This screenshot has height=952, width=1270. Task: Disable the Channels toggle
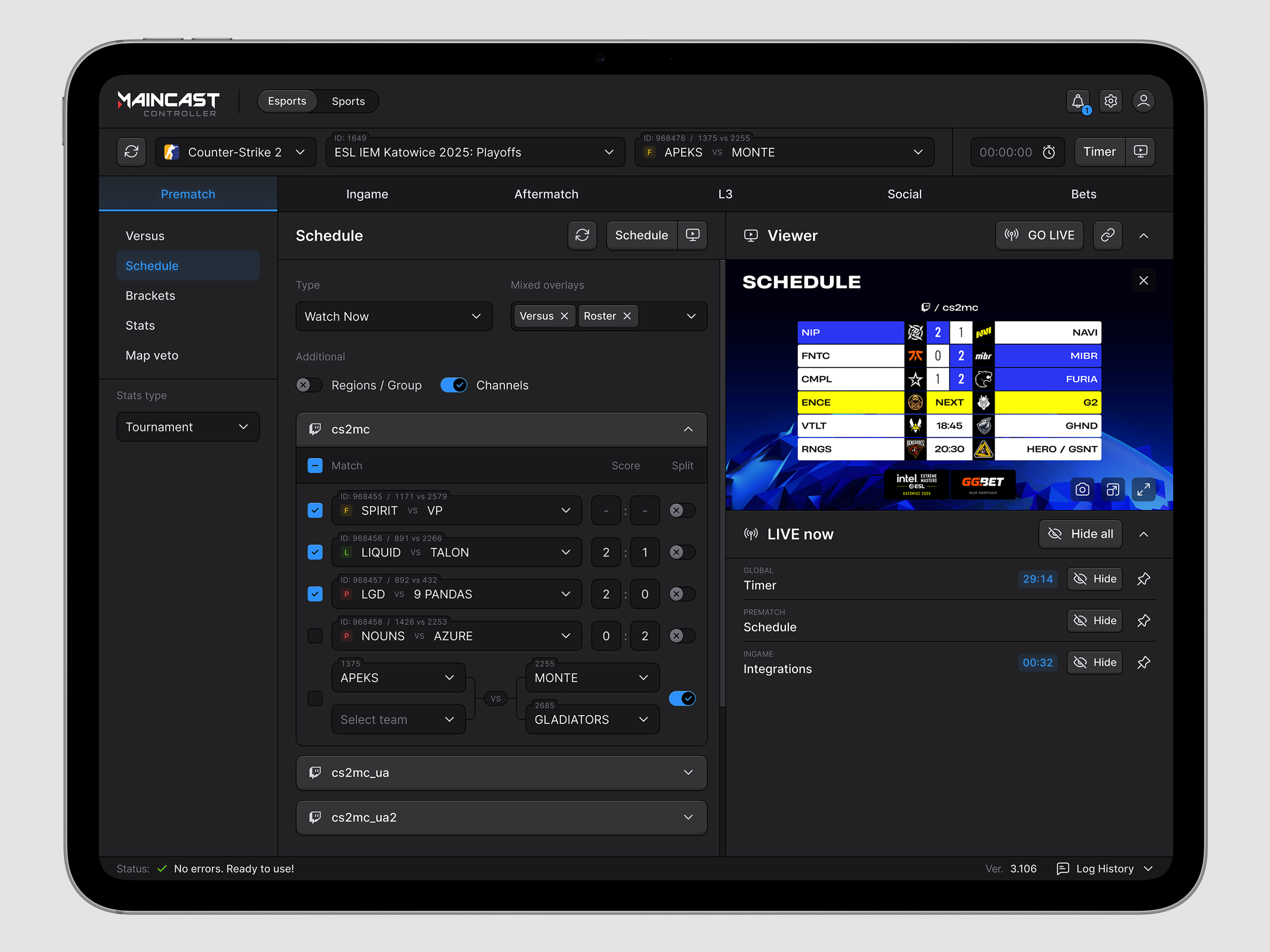click(x=454, y=385)
